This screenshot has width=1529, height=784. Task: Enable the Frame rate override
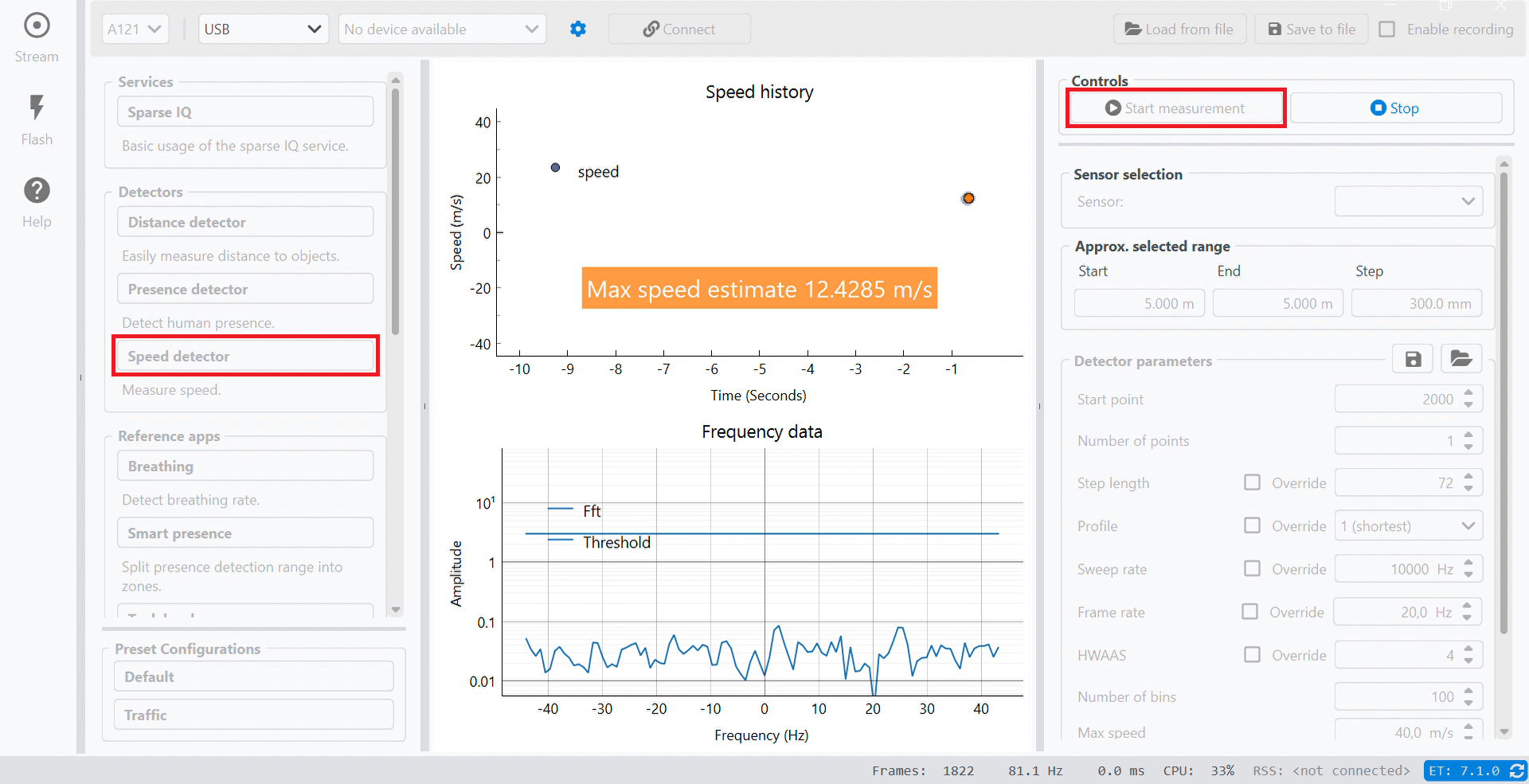point(1252,611)
